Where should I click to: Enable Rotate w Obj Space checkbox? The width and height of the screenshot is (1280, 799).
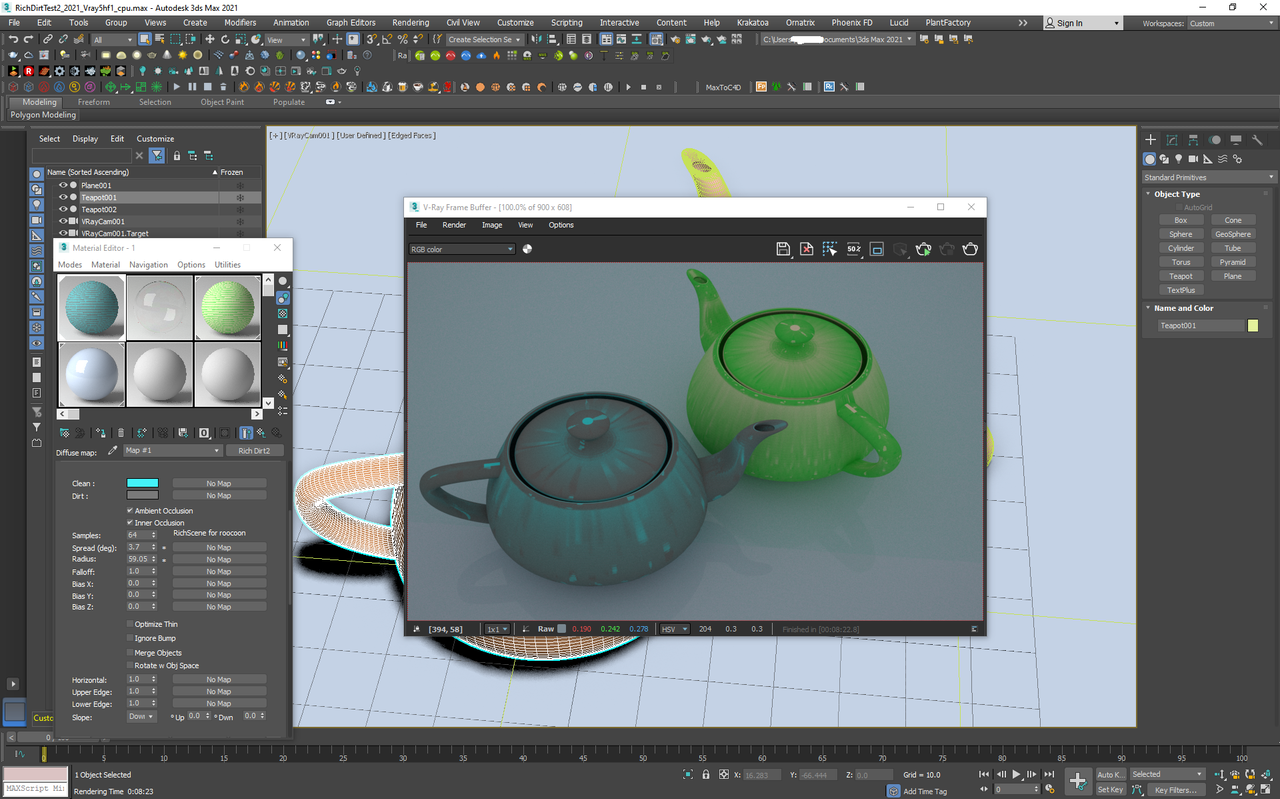point(130,666)
